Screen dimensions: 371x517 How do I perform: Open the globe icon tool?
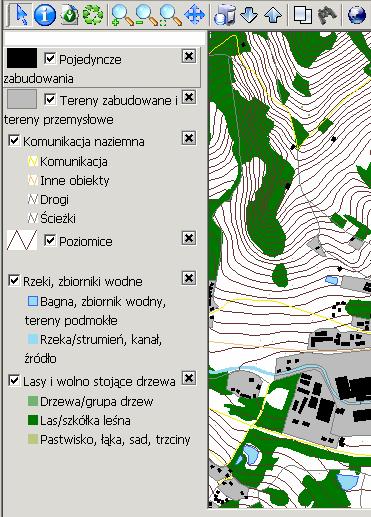tap(357, 15)
